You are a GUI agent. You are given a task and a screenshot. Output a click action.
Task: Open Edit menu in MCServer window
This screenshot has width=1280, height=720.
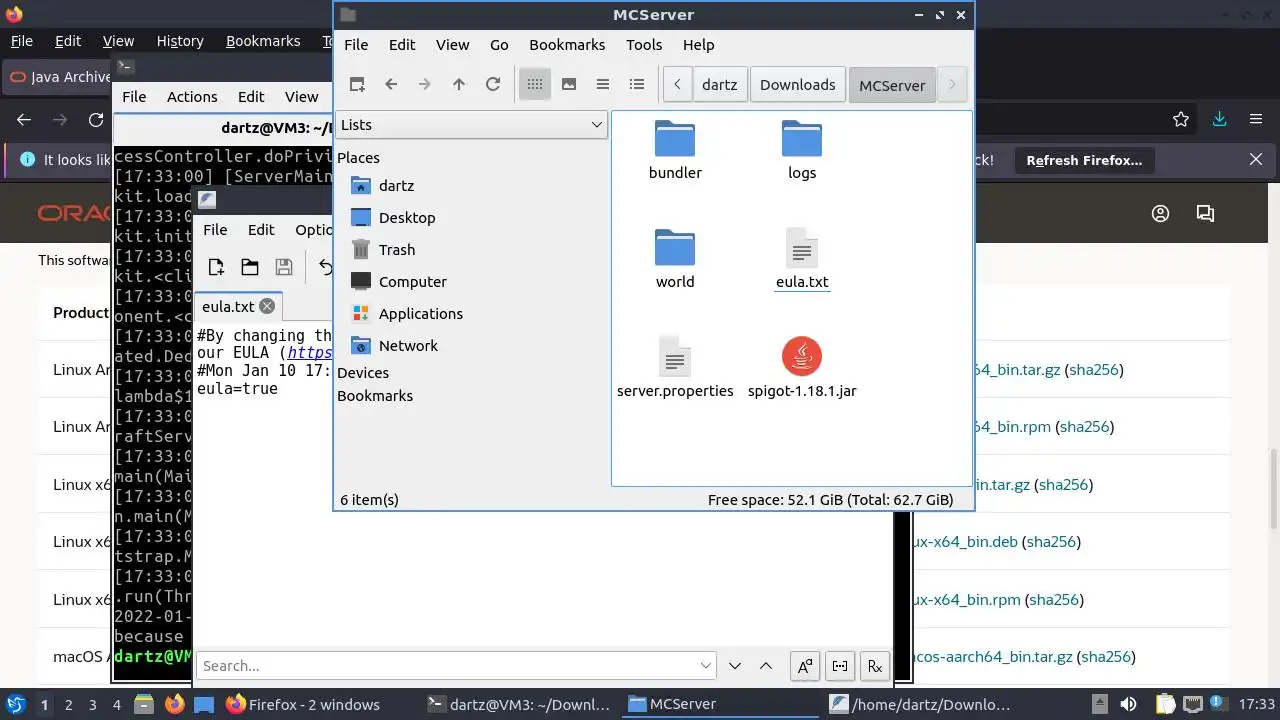point(402,44)
